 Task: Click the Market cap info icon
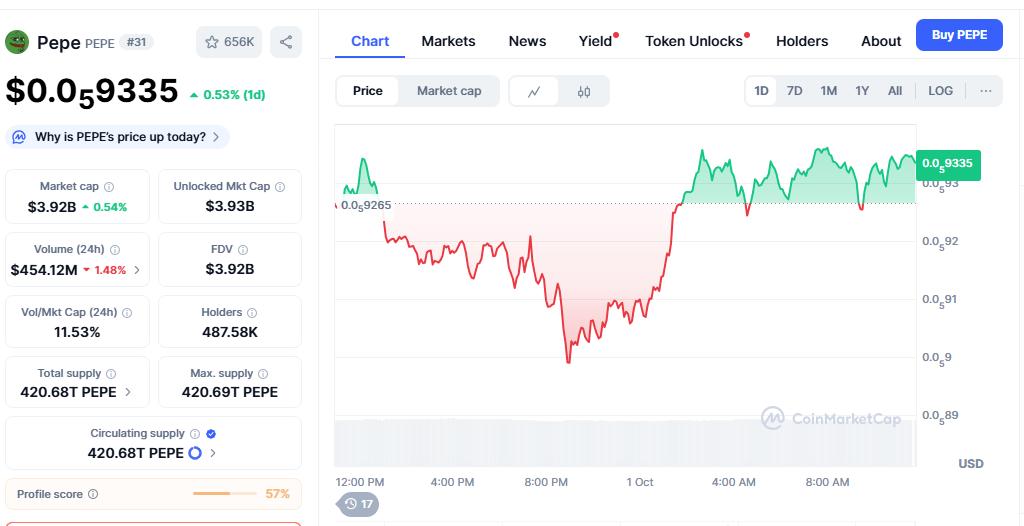coord(109,187)
